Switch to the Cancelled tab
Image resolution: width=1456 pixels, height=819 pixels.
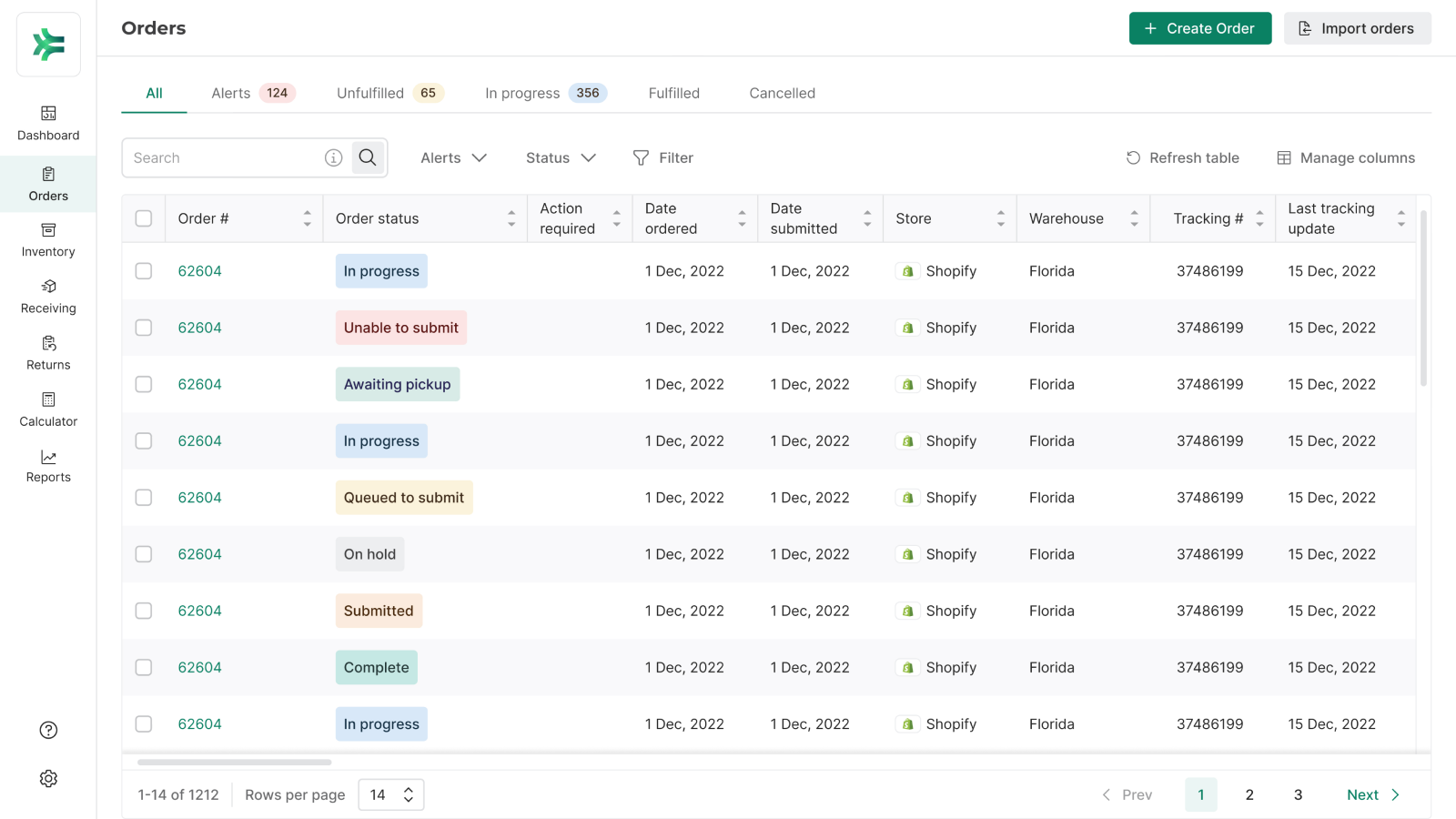tap(782, 93)
